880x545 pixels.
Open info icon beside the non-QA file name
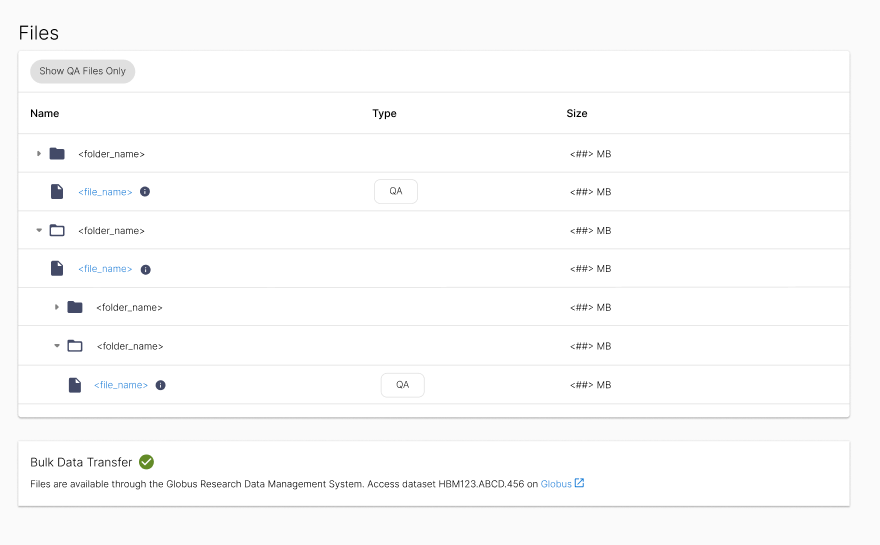pyautogui.click(x=145, y=269)
